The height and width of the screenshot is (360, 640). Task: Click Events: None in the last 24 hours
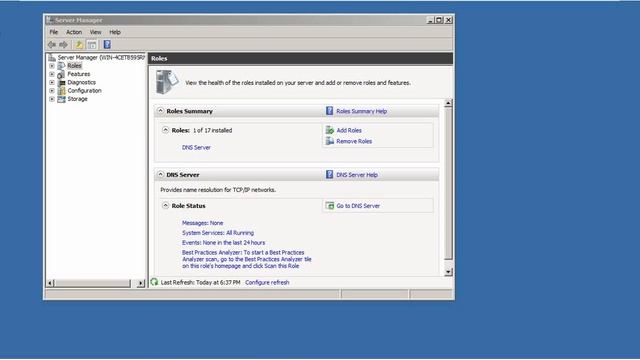click(223, 242)
